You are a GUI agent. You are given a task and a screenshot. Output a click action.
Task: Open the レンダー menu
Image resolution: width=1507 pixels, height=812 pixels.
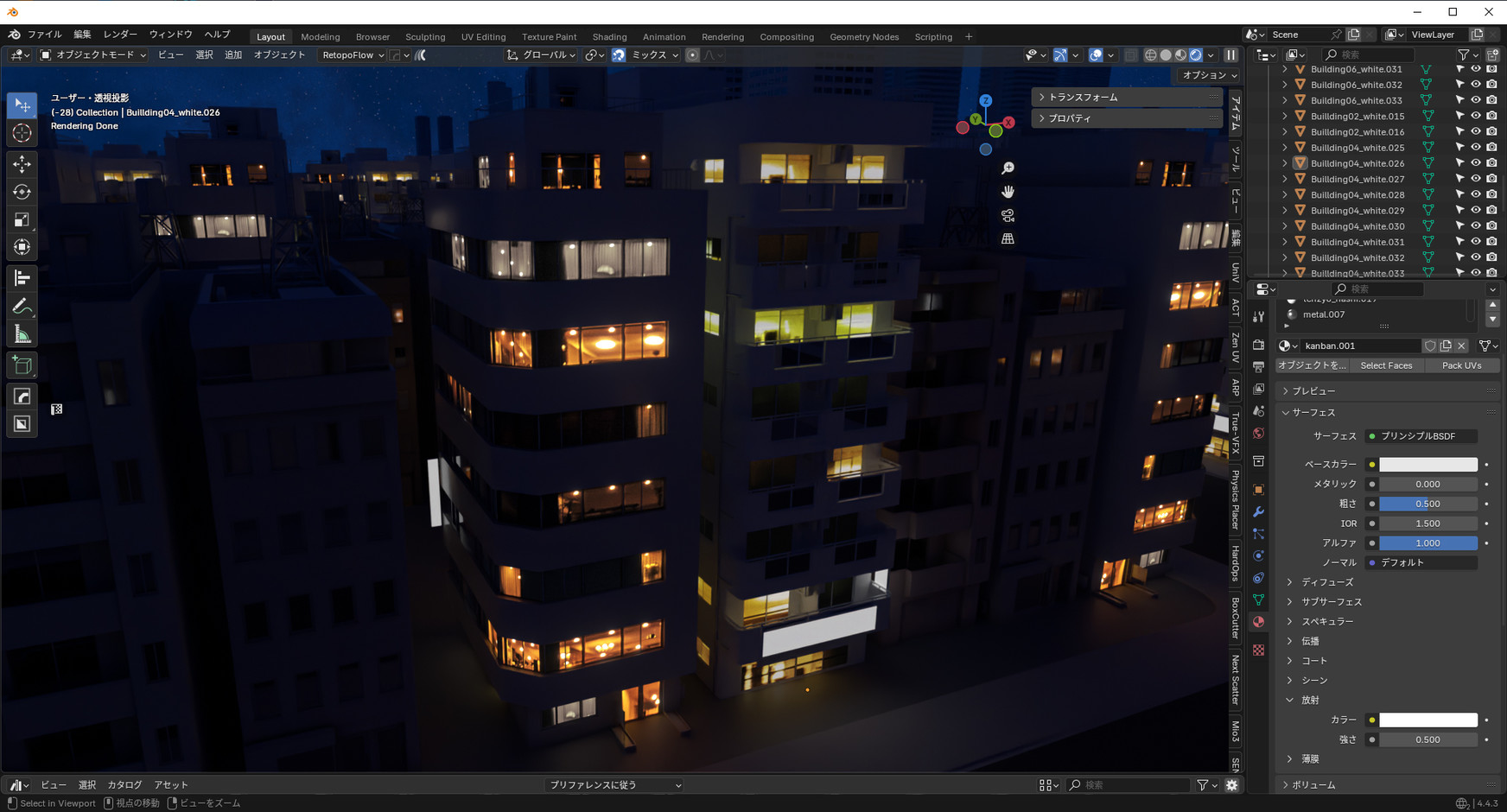coord(120,35)
